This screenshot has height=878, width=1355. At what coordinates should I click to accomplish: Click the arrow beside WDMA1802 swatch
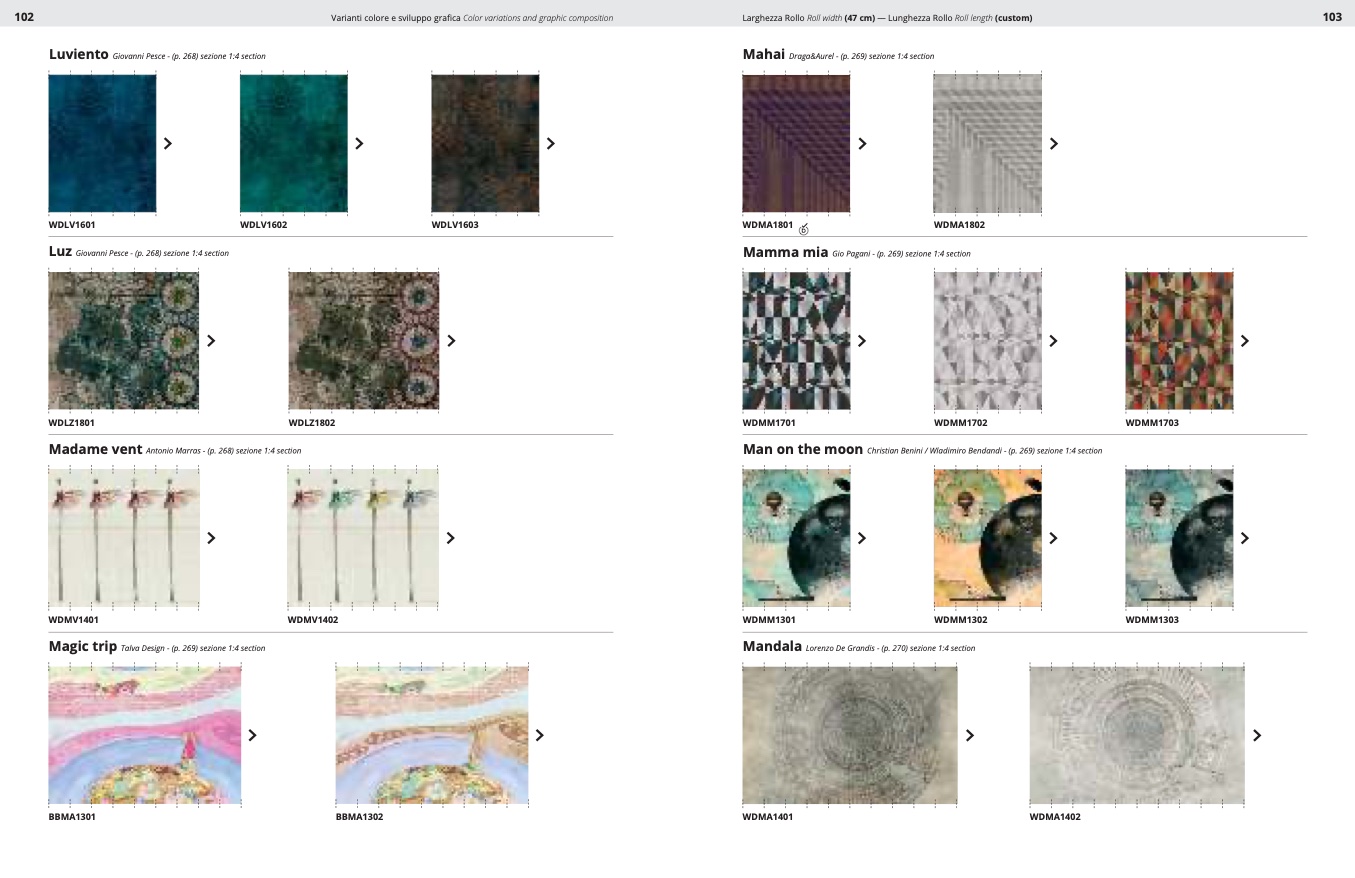pyautogui.click(x=1053, y=143)
